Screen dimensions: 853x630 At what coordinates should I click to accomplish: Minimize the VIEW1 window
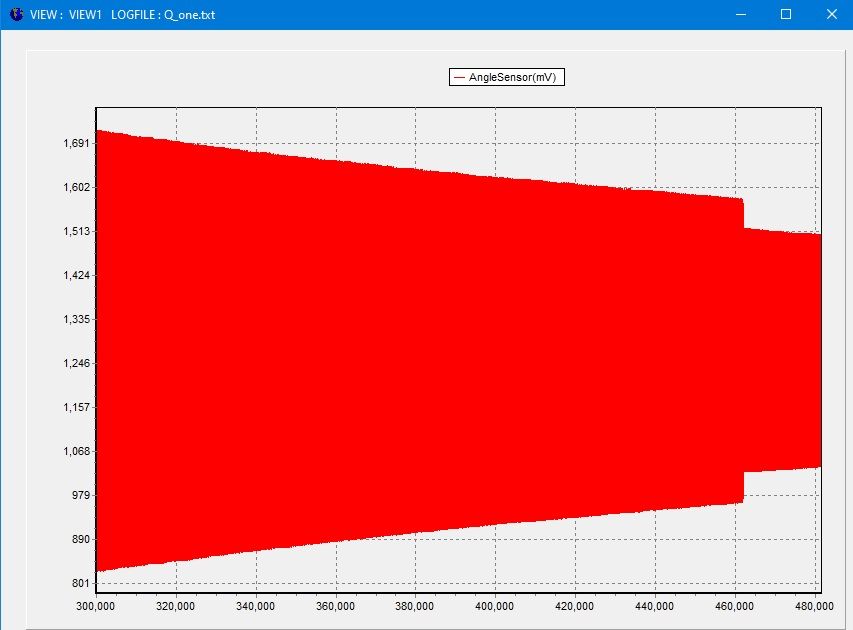[740, 14]
